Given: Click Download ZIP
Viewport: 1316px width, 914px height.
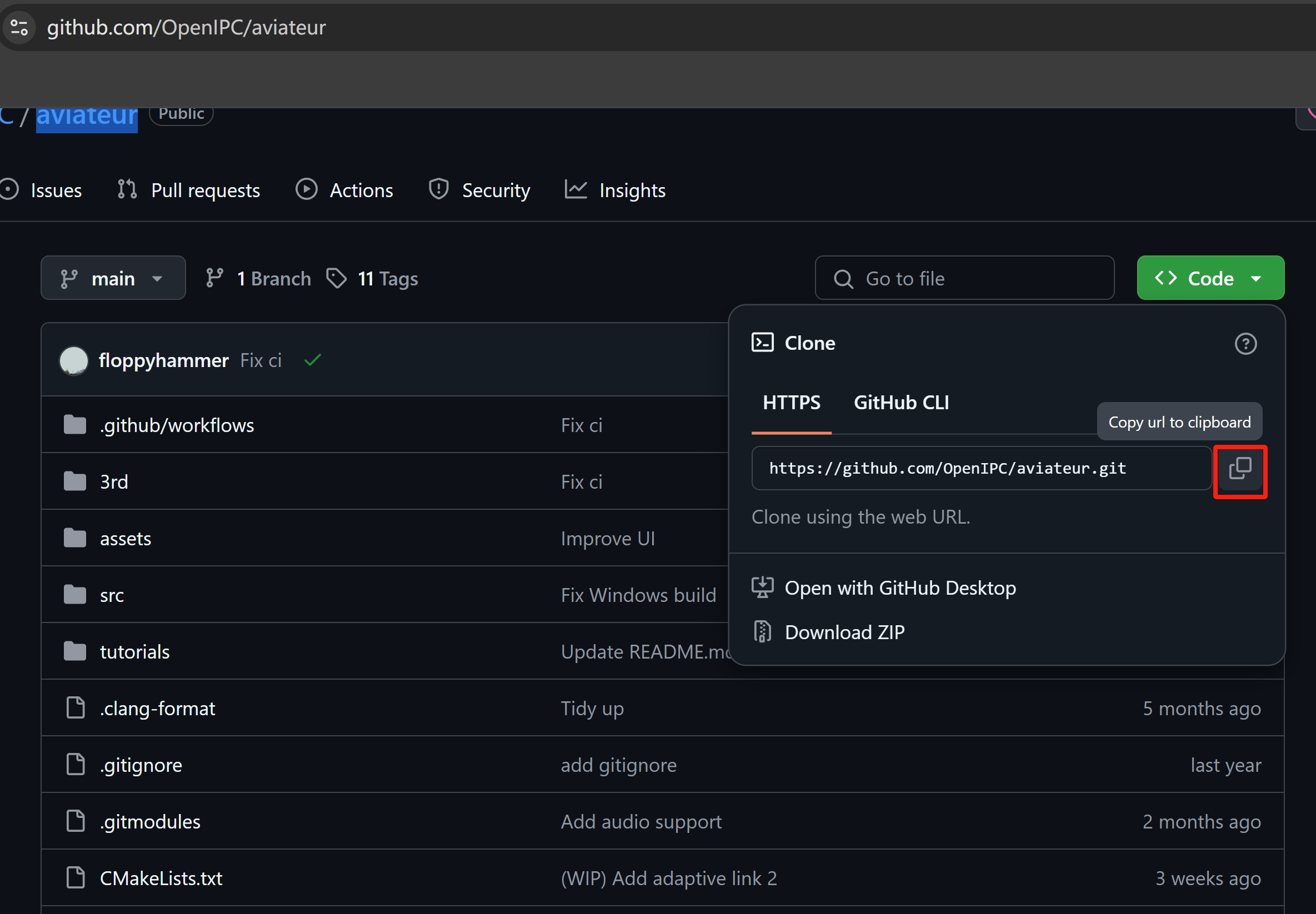Looking at the screenshot, I should [844, 632].
